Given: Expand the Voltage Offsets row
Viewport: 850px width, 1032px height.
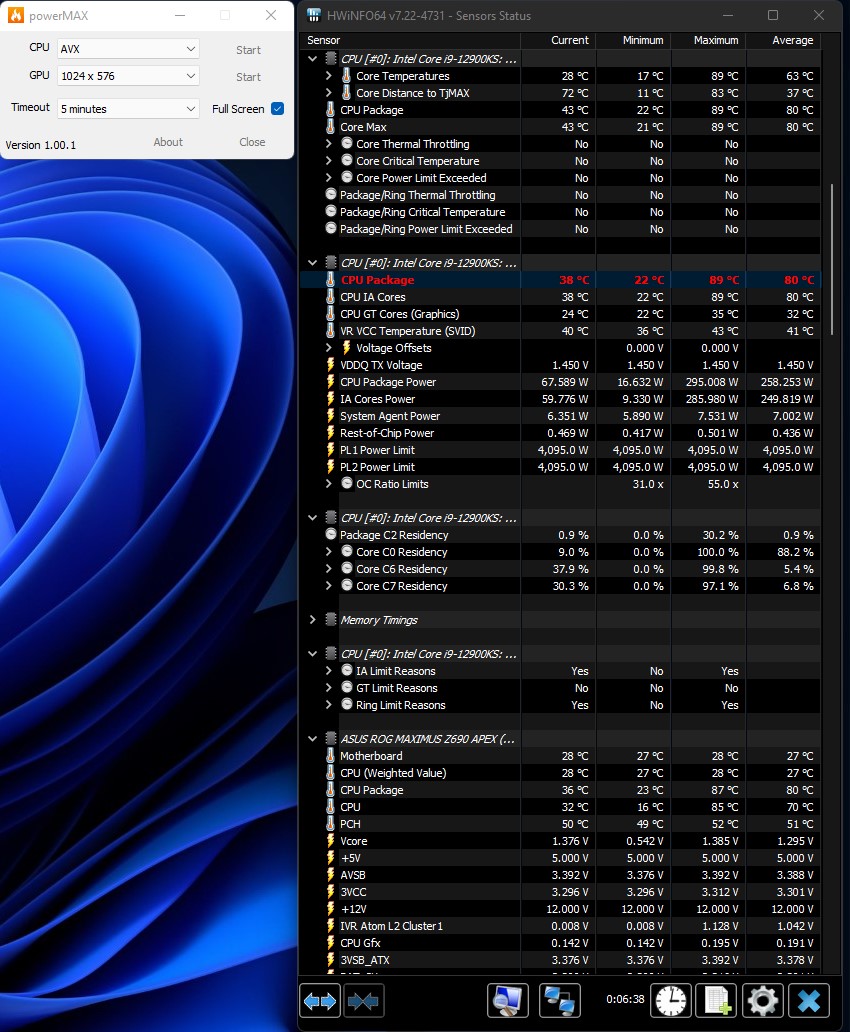Looking at the screenshot, I should click(x=329, y=348).
